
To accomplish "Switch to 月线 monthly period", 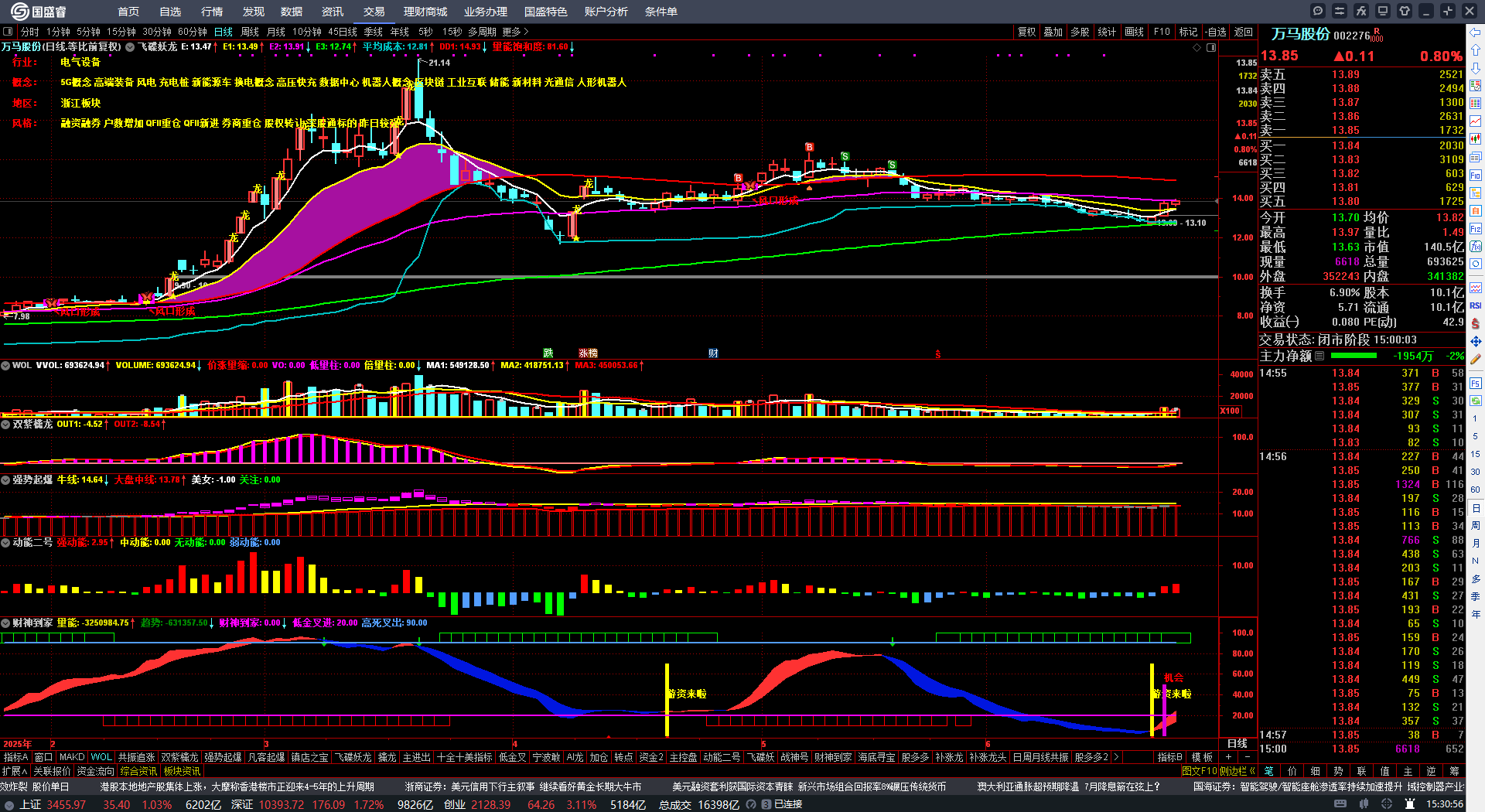I will pos(276,32).
